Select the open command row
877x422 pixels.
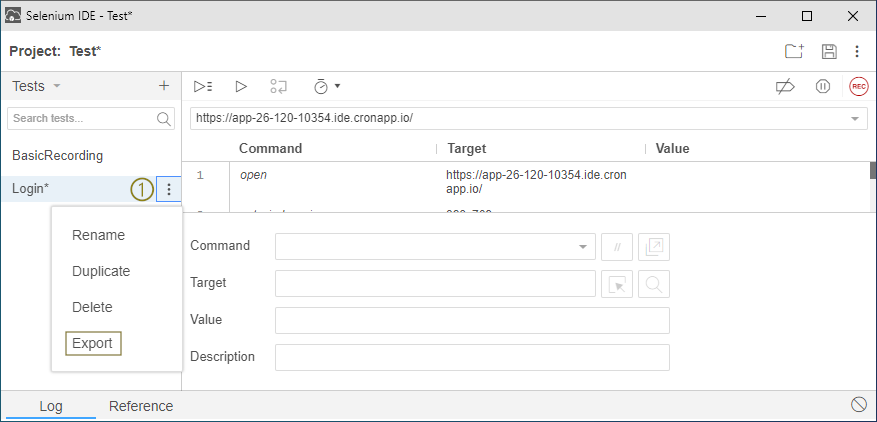coord(526,182)
